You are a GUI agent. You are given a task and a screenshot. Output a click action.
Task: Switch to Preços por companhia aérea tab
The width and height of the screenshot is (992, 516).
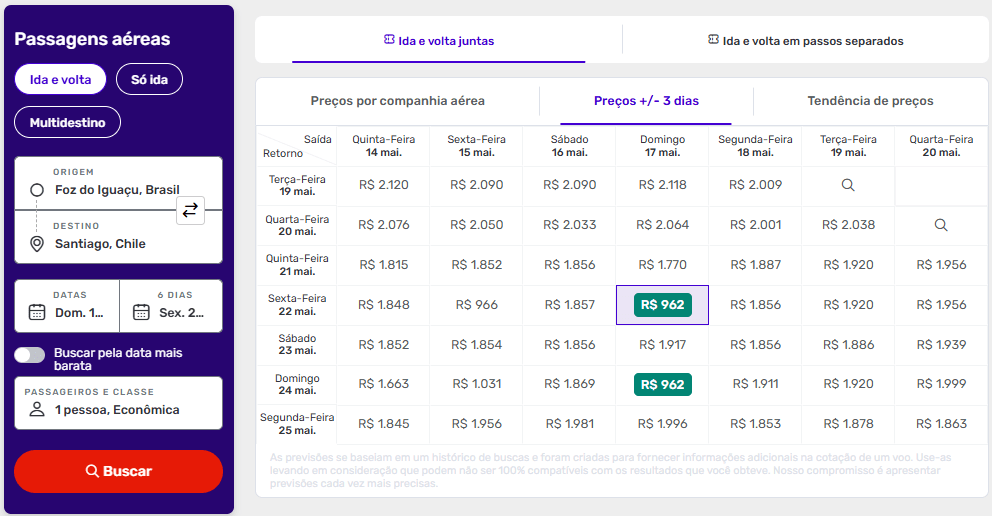(397, 101)
